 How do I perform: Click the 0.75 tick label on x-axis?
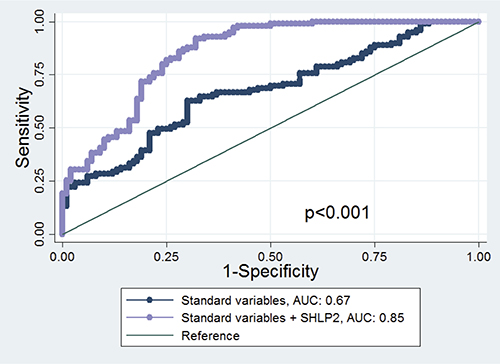[x=375, y=257]
